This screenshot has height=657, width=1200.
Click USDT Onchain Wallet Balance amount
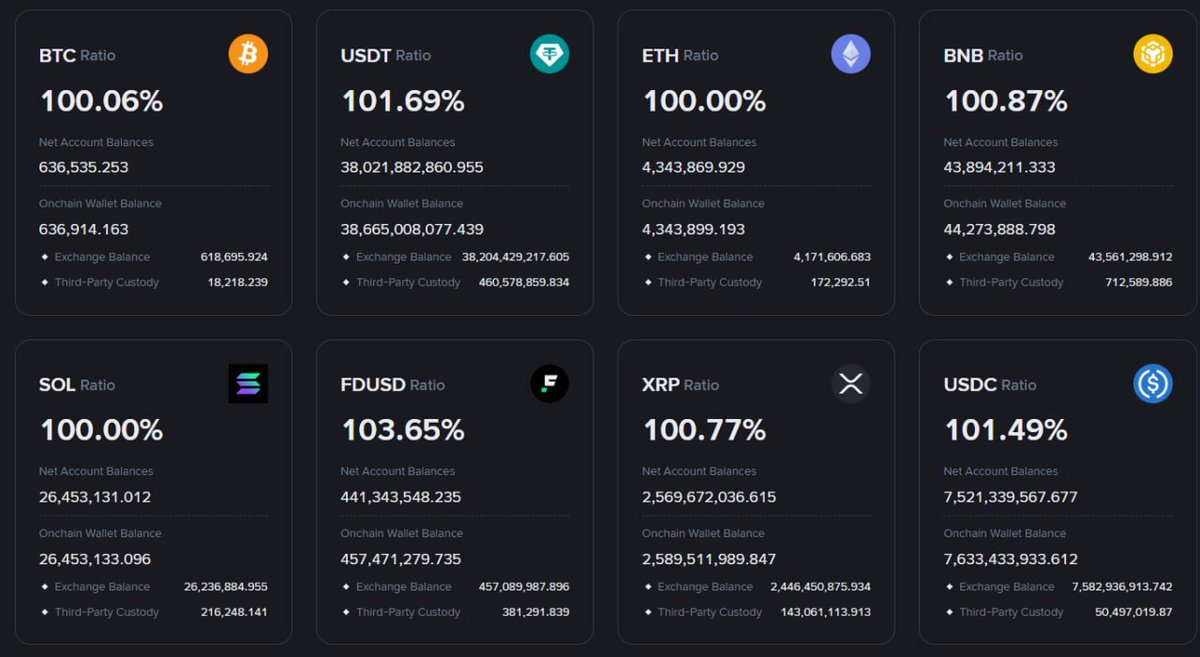tap(412, 229)
